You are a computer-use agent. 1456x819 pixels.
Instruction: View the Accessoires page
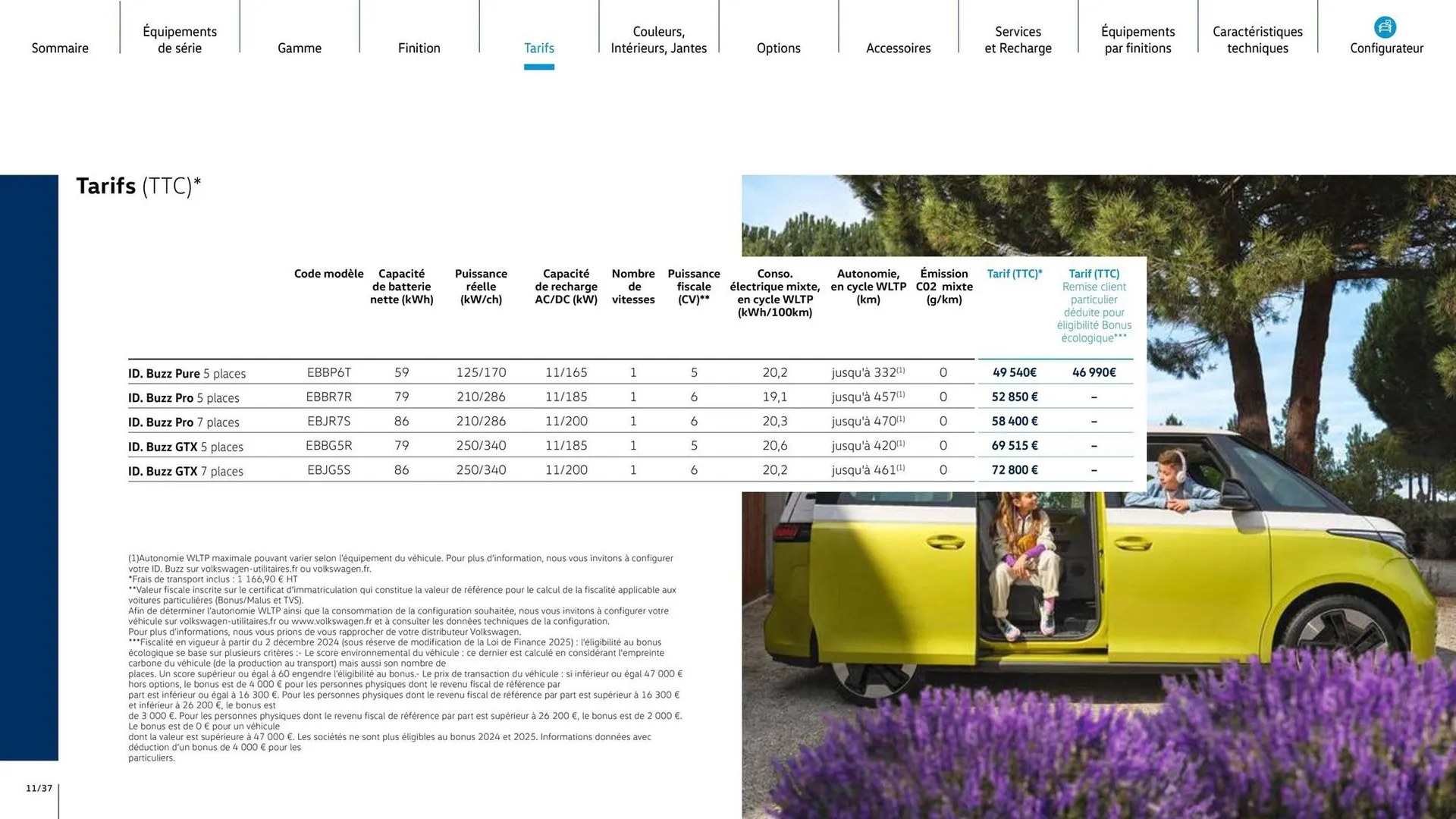[898, 48]
